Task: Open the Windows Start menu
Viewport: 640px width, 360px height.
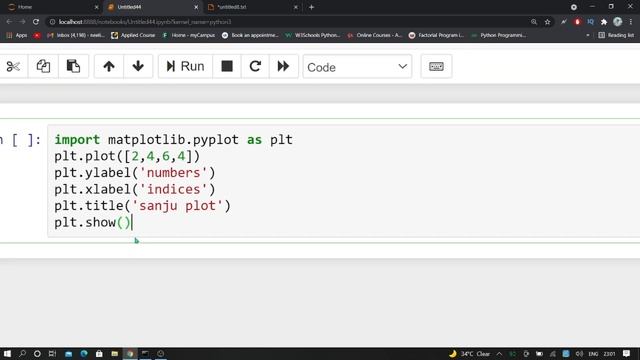Action: [x=7, y=354]
